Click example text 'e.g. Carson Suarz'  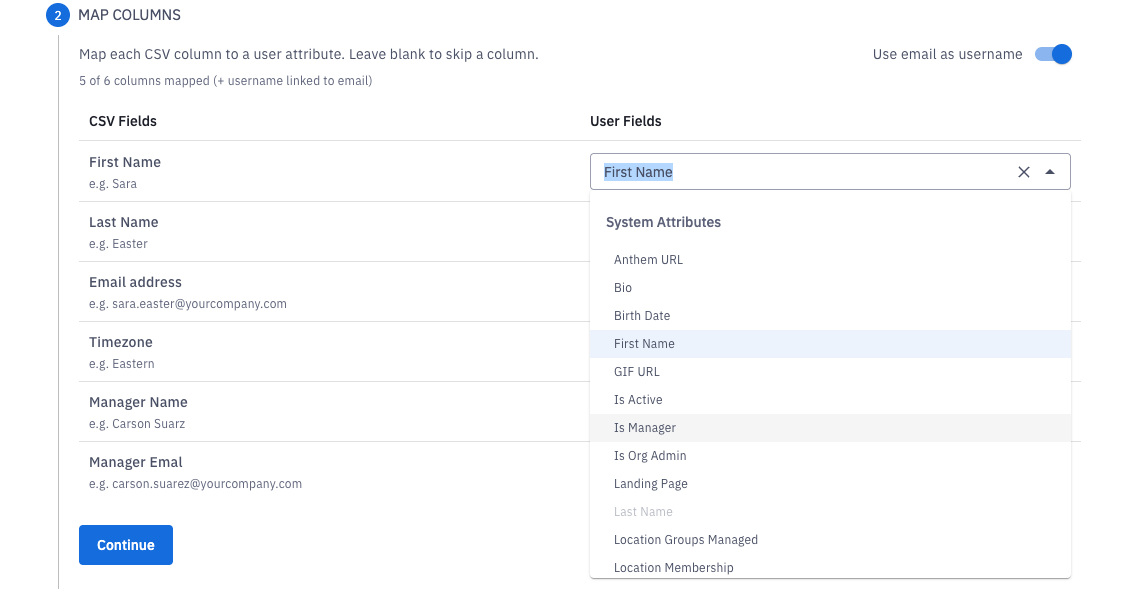point(137,424)
